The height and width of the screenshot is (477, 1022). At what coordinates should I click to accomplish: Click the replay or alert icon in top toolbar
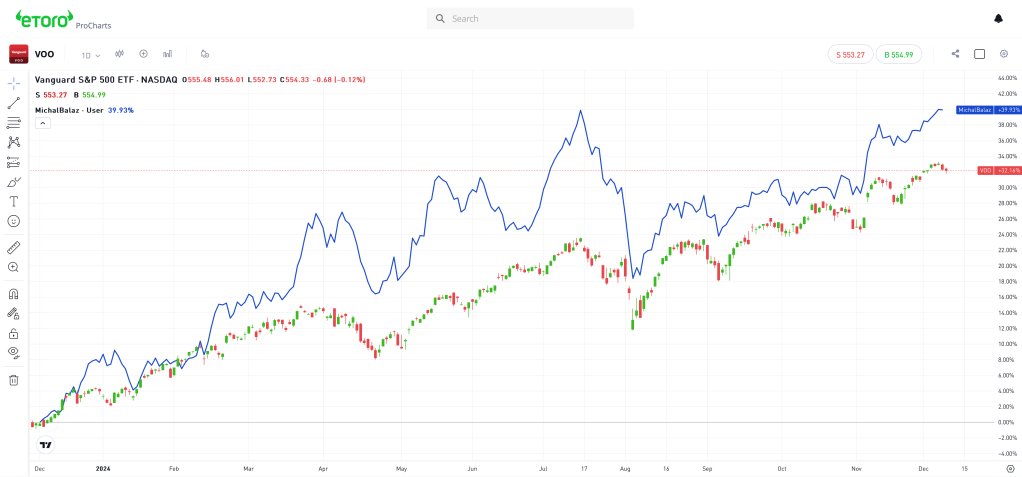pos(205,54)
